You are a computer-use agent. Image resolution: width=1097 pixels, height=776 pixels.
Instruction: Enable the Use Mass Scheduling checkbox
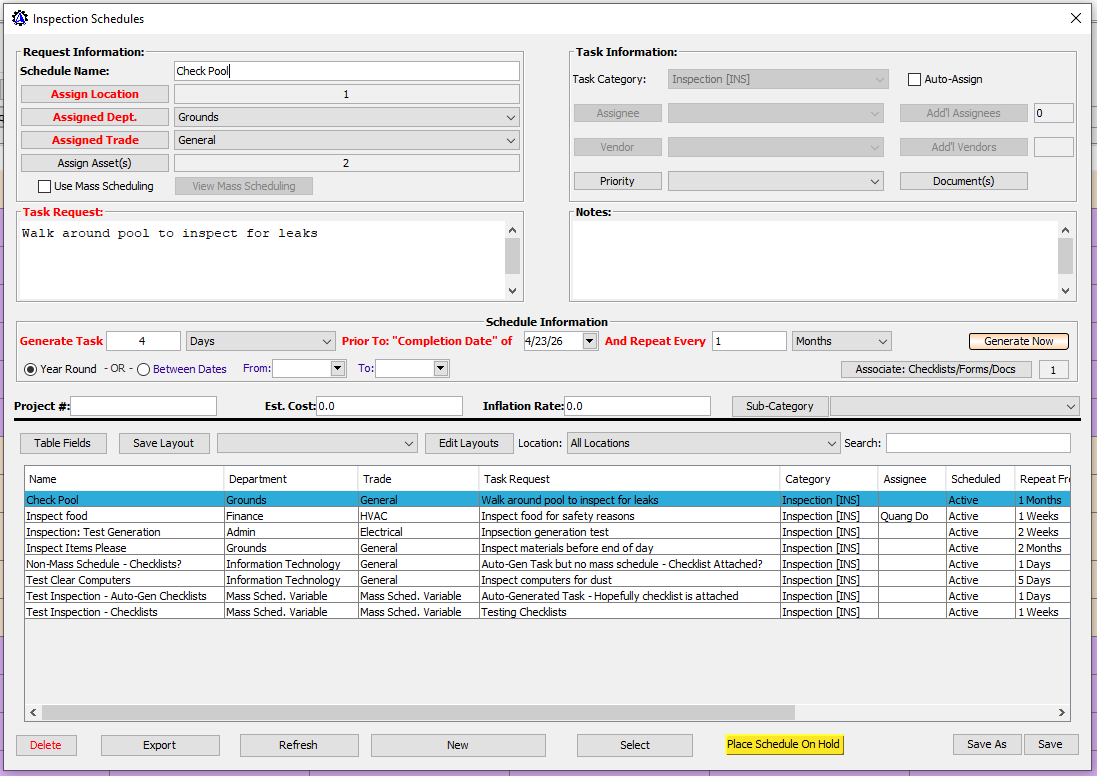[x=44, y=186]
